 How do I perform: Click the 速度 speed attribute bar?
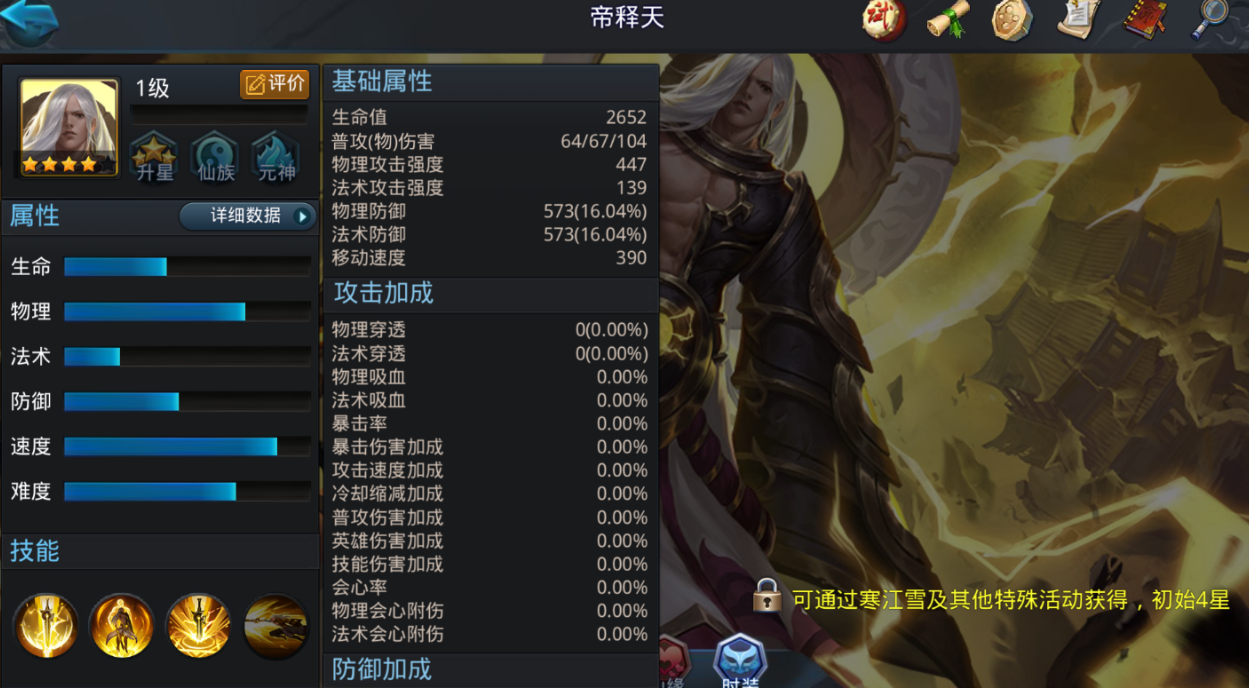[x=187, y=447]
